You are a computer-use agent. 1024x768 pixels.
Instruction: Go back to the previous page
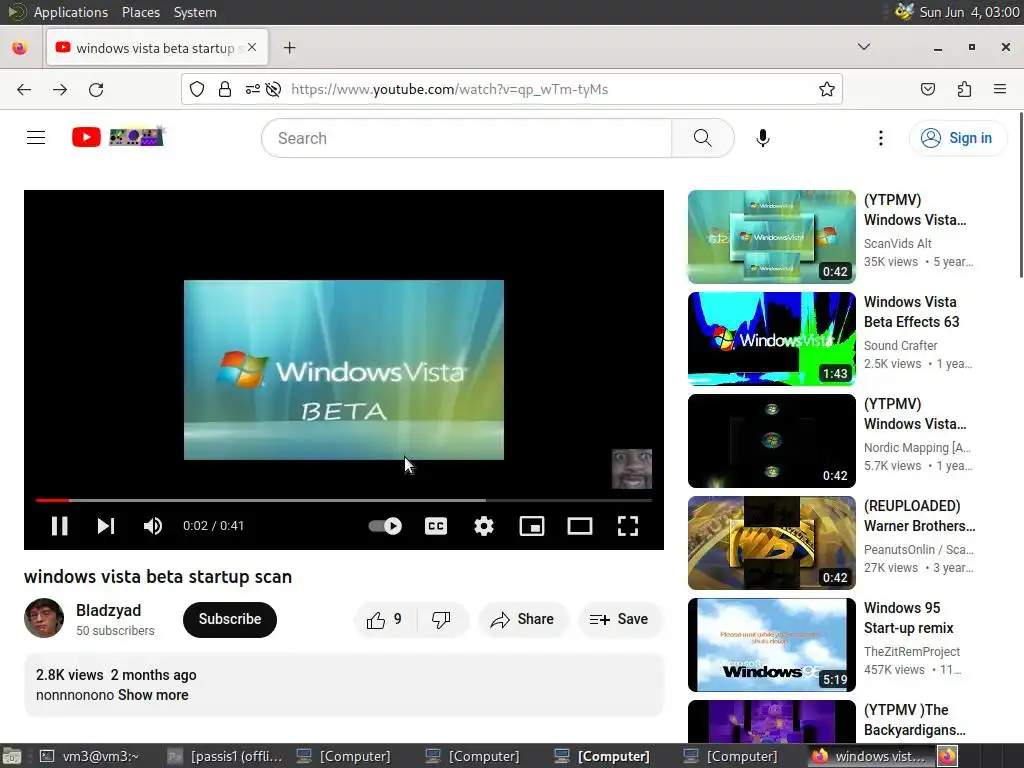pyautogui.click(x=24, y=89)
